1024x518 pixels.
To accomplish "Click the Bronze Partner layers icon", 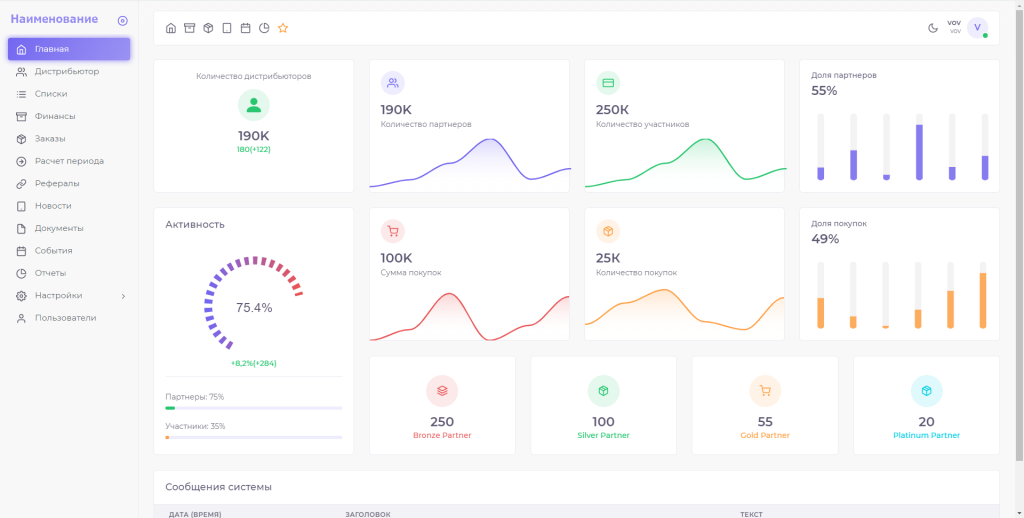I will click(442, 391).
